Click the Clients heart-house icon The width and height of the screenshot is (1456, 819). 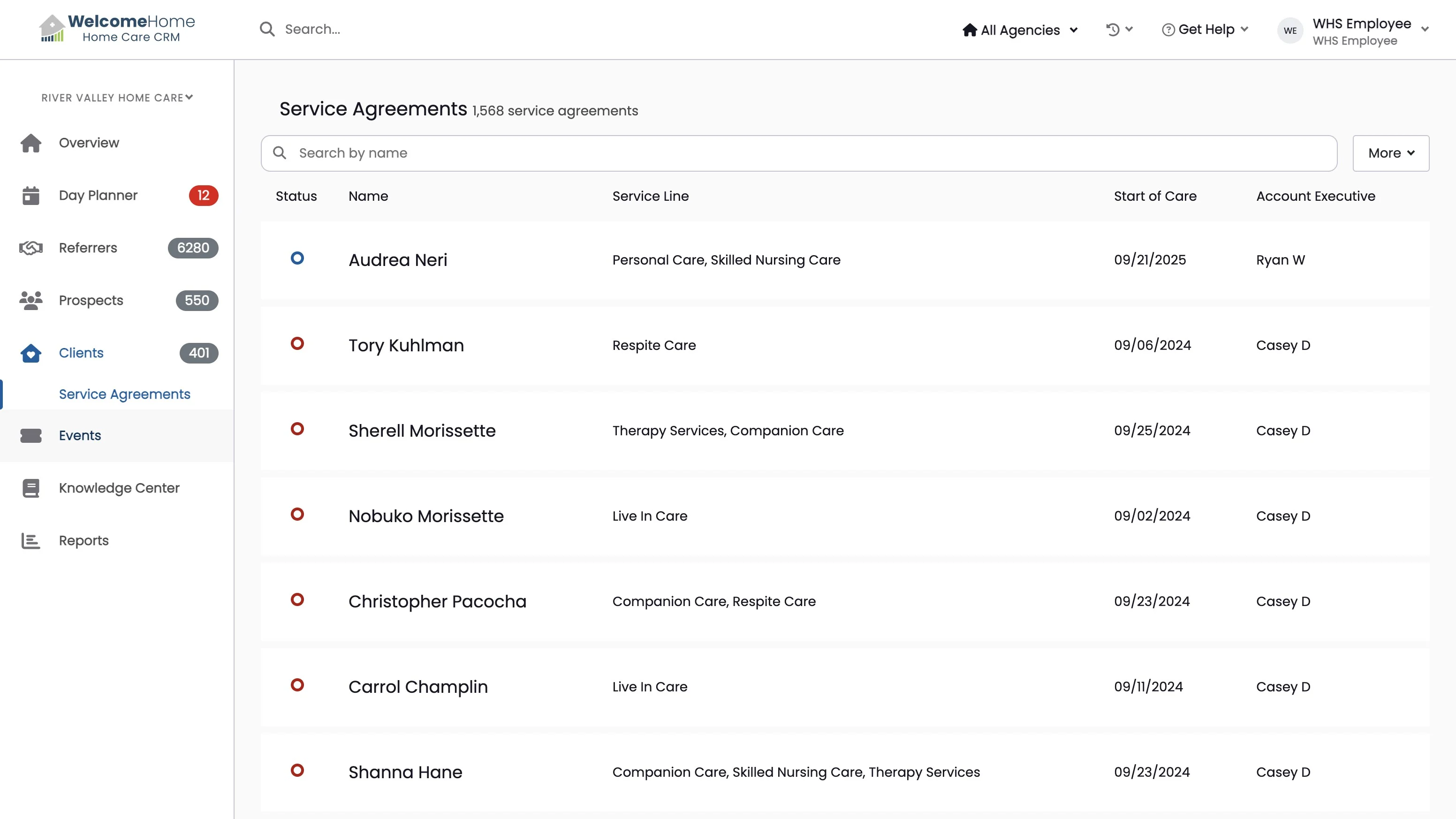pyautogui.click(x=30, y=353)
